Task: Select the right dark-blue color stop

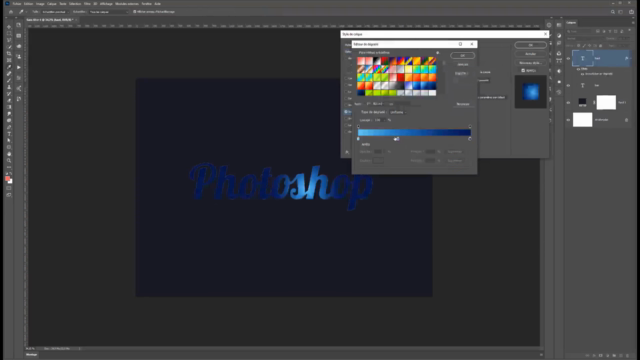Action: tap(470, 139)
